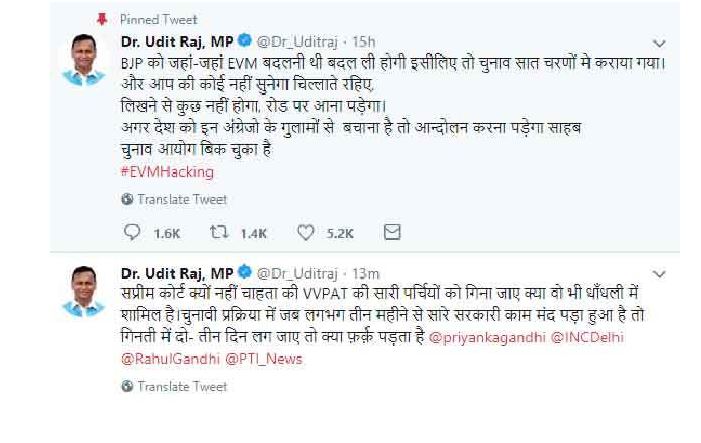Click globe icon under the VVPAT tweet
The height and width of the screenshot is (443, 701).
point(127,386)
